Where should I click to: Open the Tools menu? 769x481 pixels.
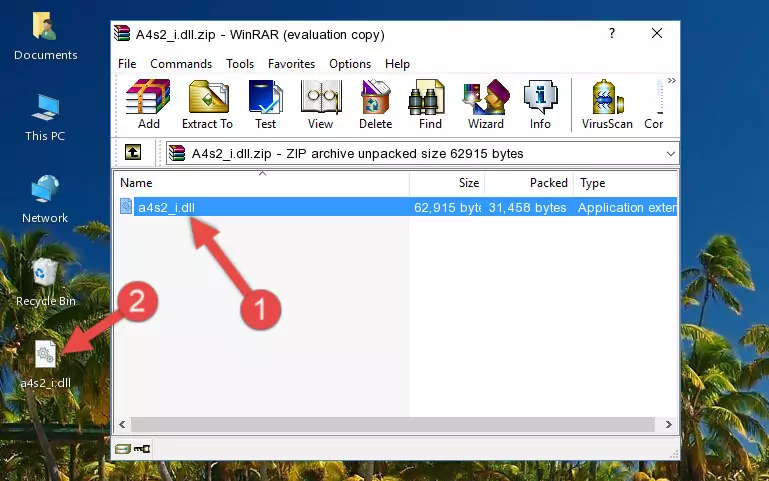[240, 64]
